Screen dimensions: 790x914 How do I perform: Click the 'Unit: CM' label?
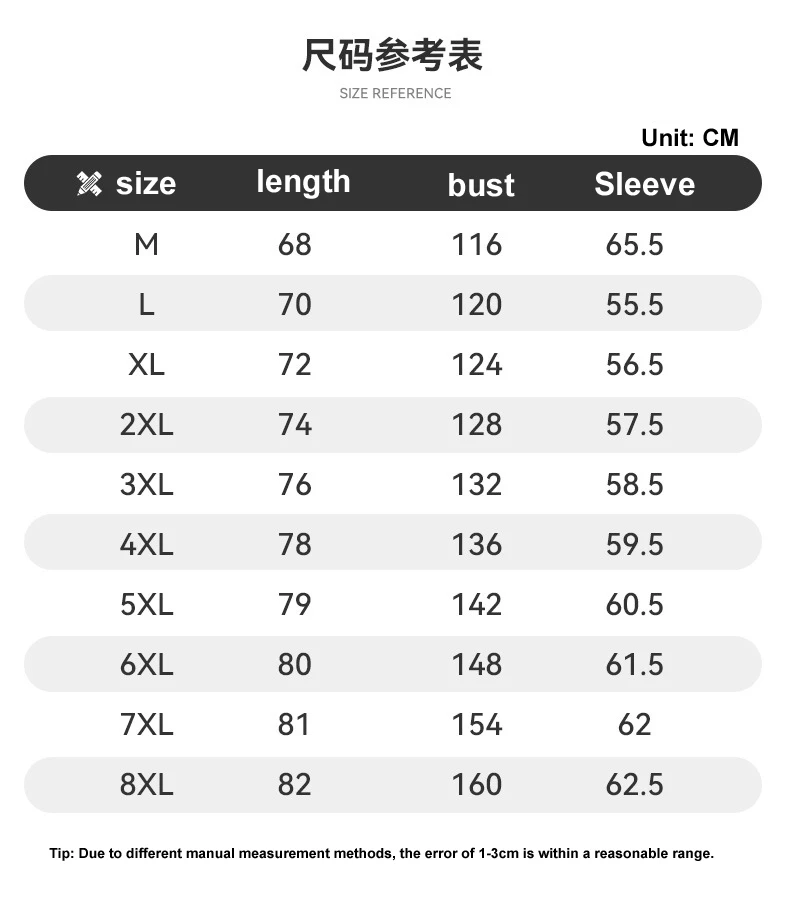(690, 137)
